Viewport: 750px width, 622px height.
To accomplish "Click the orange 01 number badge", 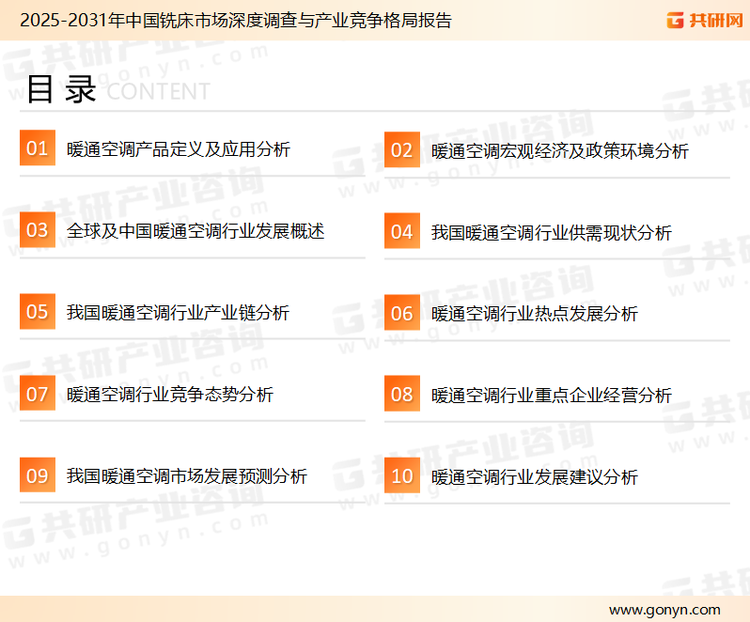I will tap(37, 149).
